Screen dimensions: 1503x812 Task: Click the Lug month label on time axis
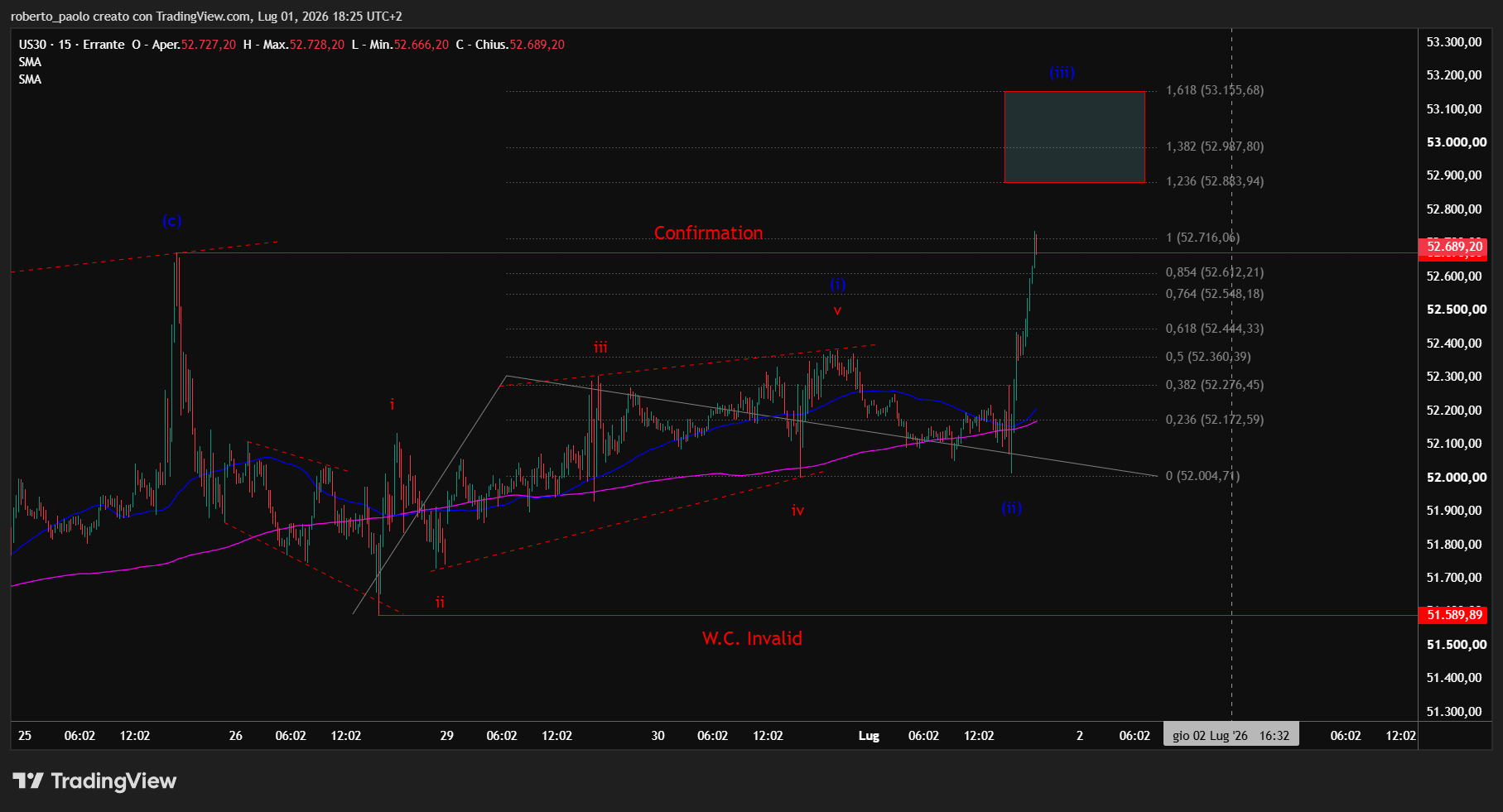click(x=869, y=736)
